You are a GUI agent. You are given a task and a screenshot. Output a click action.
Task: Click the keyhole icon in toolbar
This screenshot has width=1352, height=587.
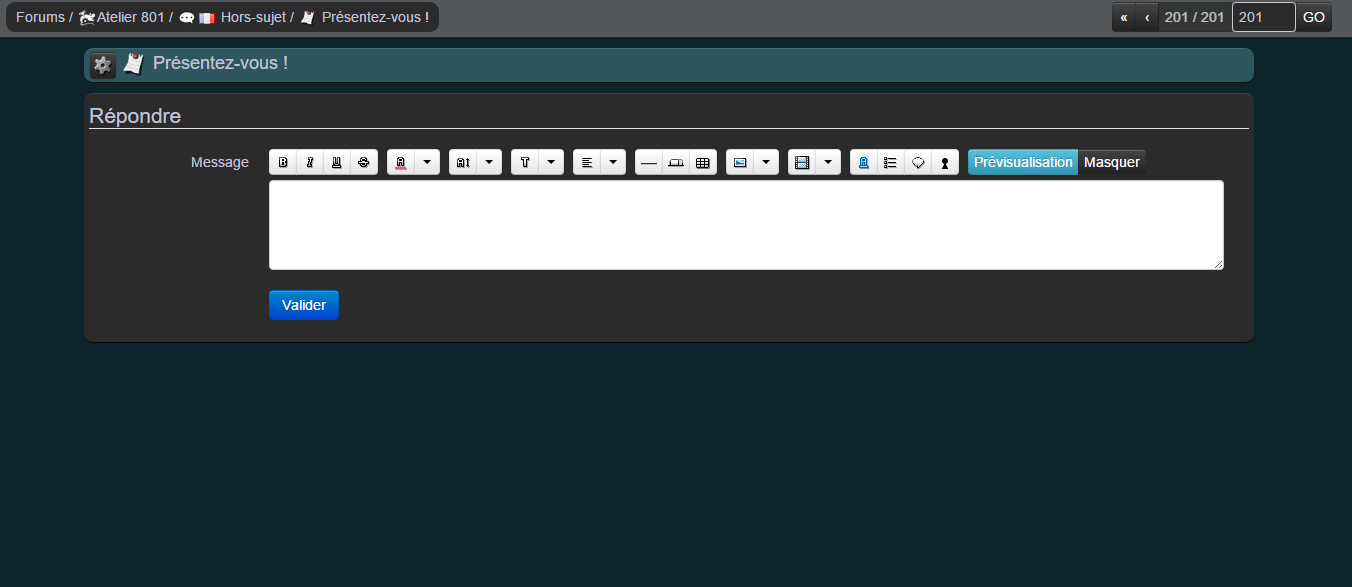point(945,162)
